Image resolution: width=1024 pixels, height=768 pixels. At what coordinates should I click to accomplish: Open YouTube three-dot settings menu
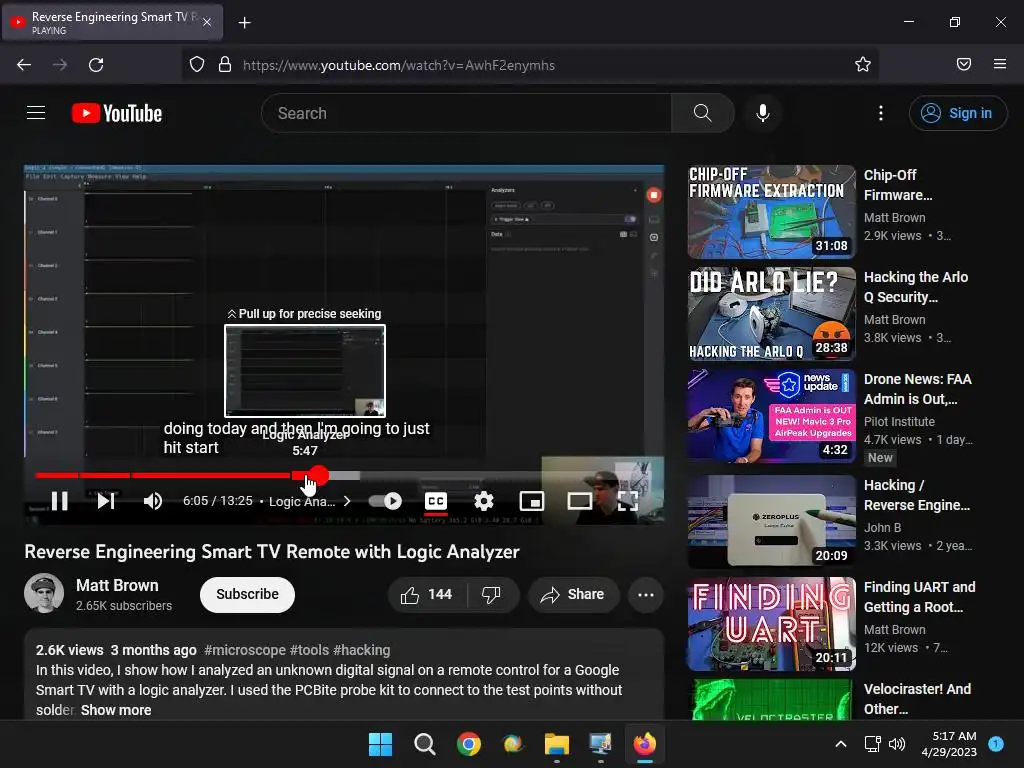[881, 113]
